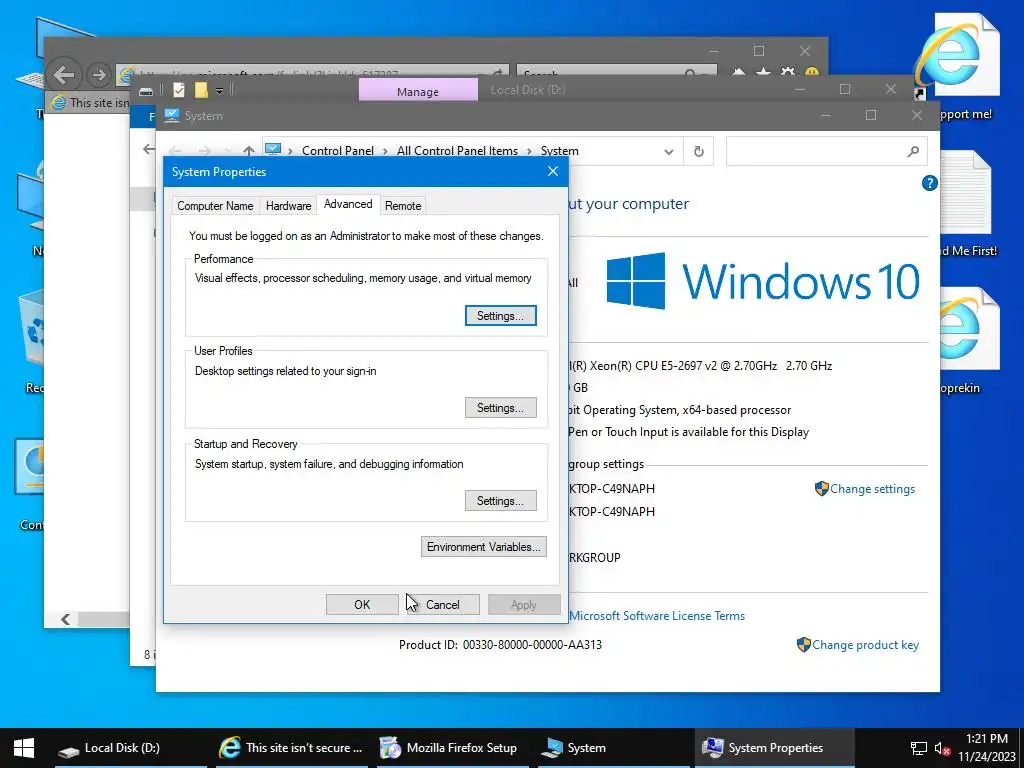Switch to Internet Explorer taskbar item

[x=291, y=748]
